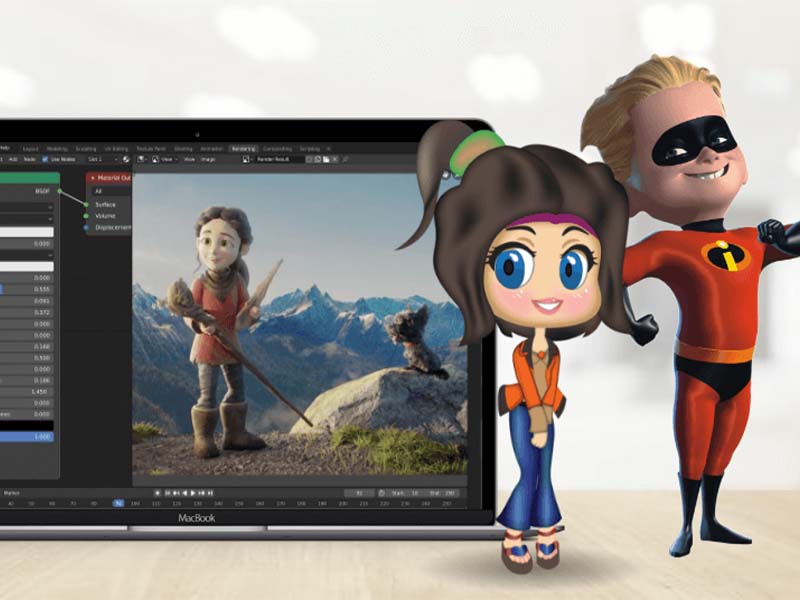Click the editor type selector icon in the header

[139, 157]
